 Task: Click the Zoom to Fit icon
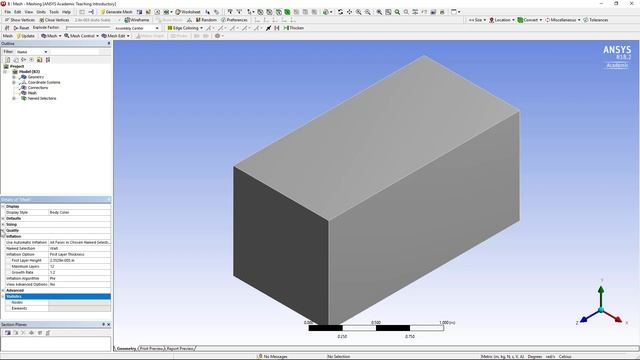pyautogui.click(x=379, y=12)
